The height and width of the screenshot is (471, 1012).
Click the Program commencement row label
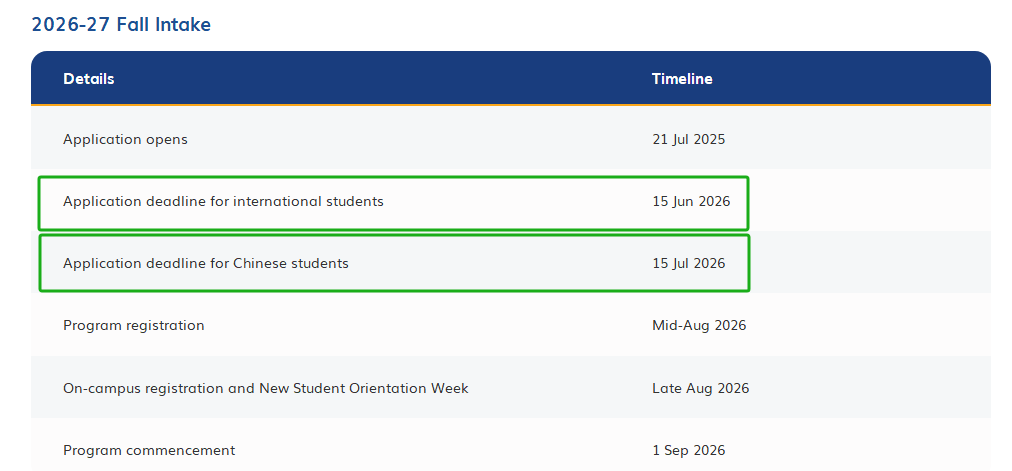[149, 450]
